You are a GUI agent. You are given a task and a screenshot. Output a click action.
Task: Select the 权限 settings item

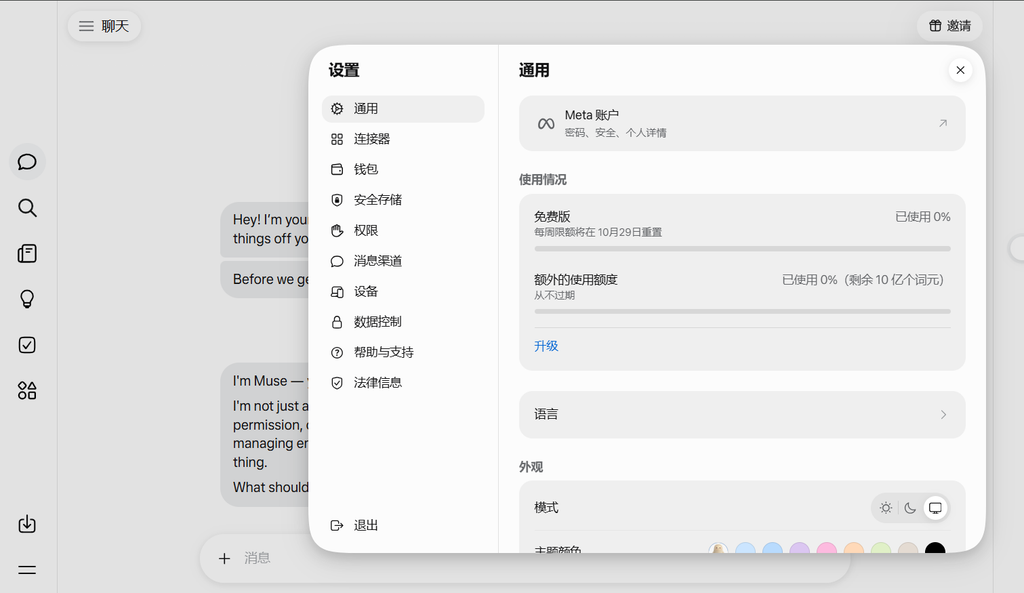(403, 231)
